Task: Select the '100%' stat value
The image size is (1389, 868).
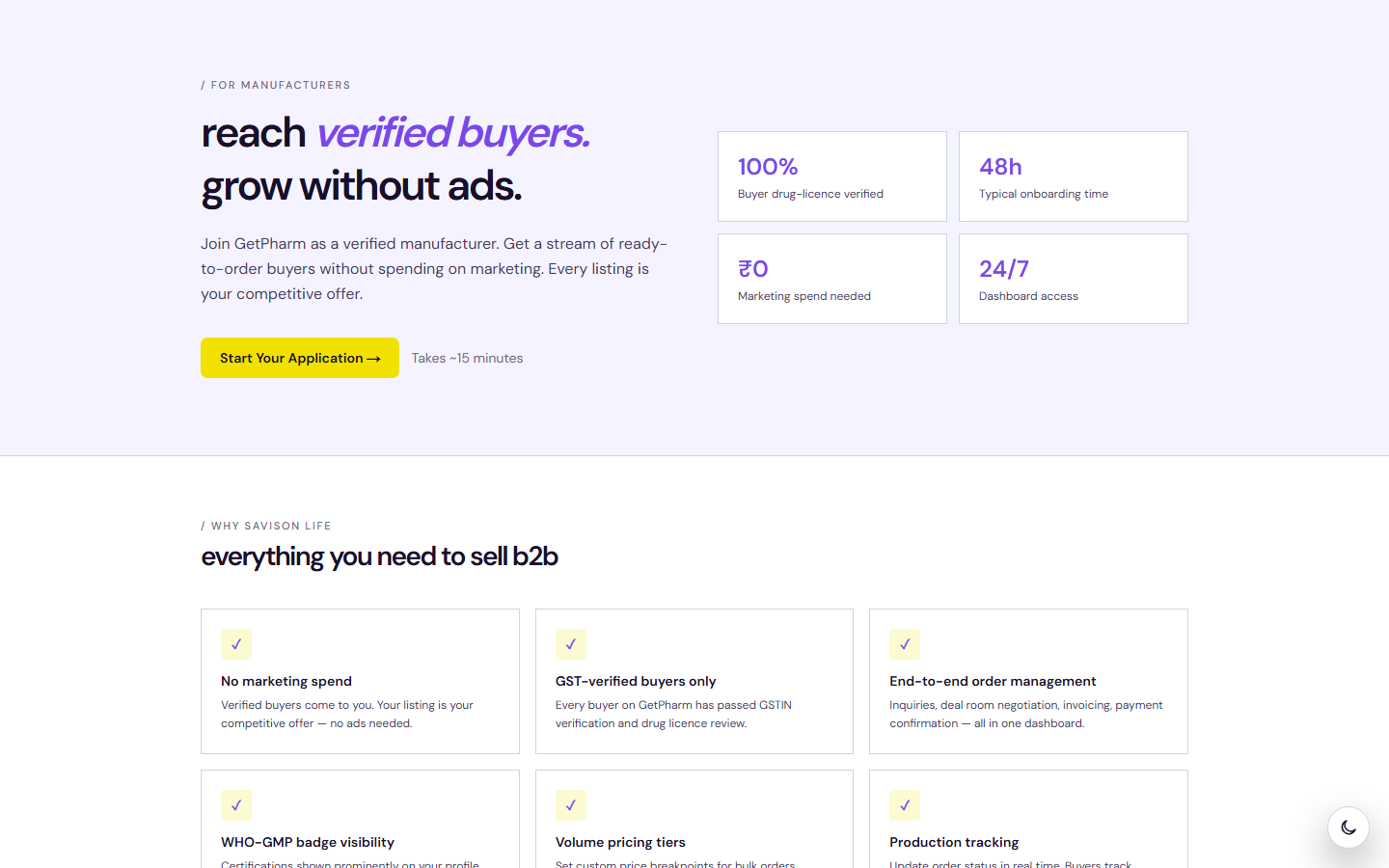Action: coord(768,167)
